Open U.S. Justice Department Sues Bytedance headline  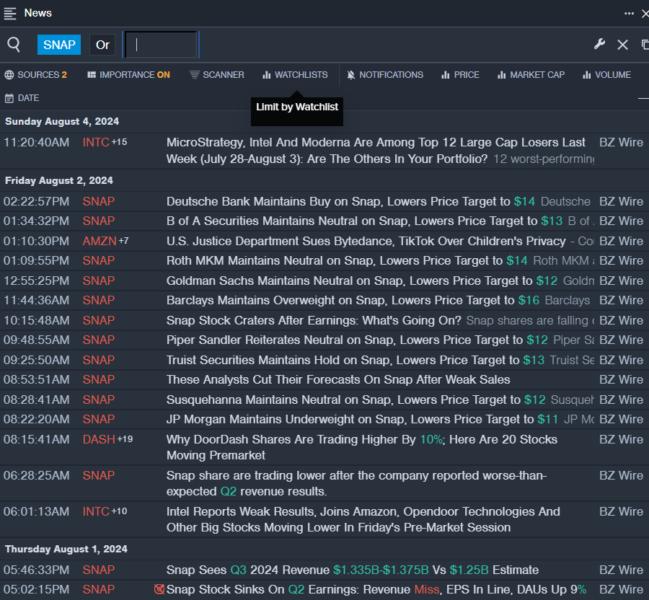[366, 241]
